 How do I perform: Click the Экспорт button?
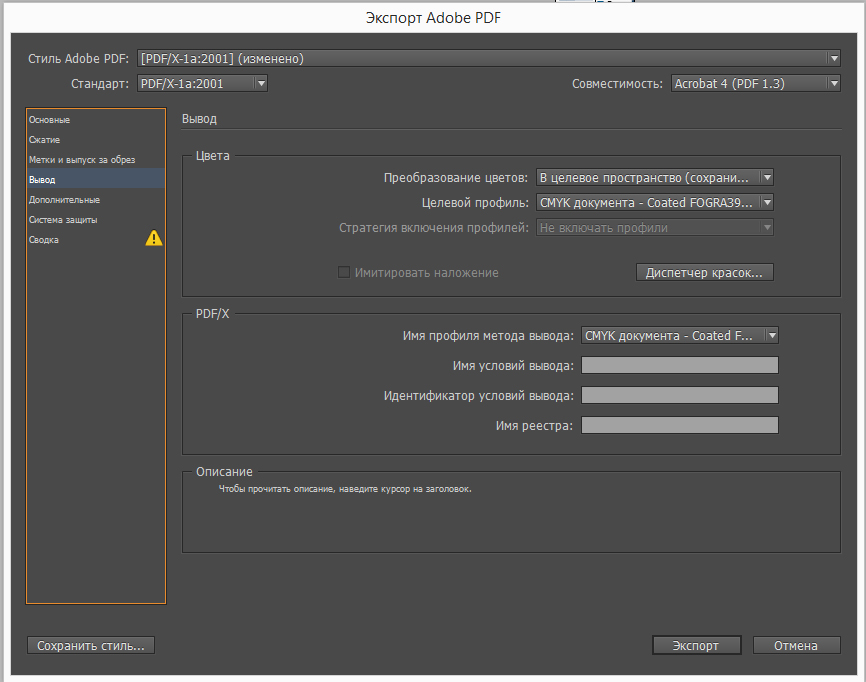point(696,645)
